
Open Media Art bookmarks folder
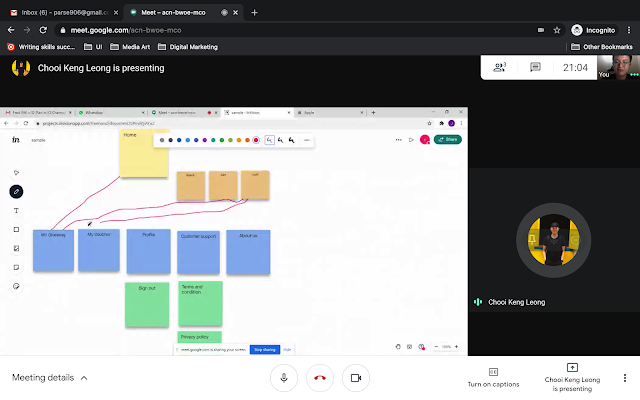coord(130,47)
